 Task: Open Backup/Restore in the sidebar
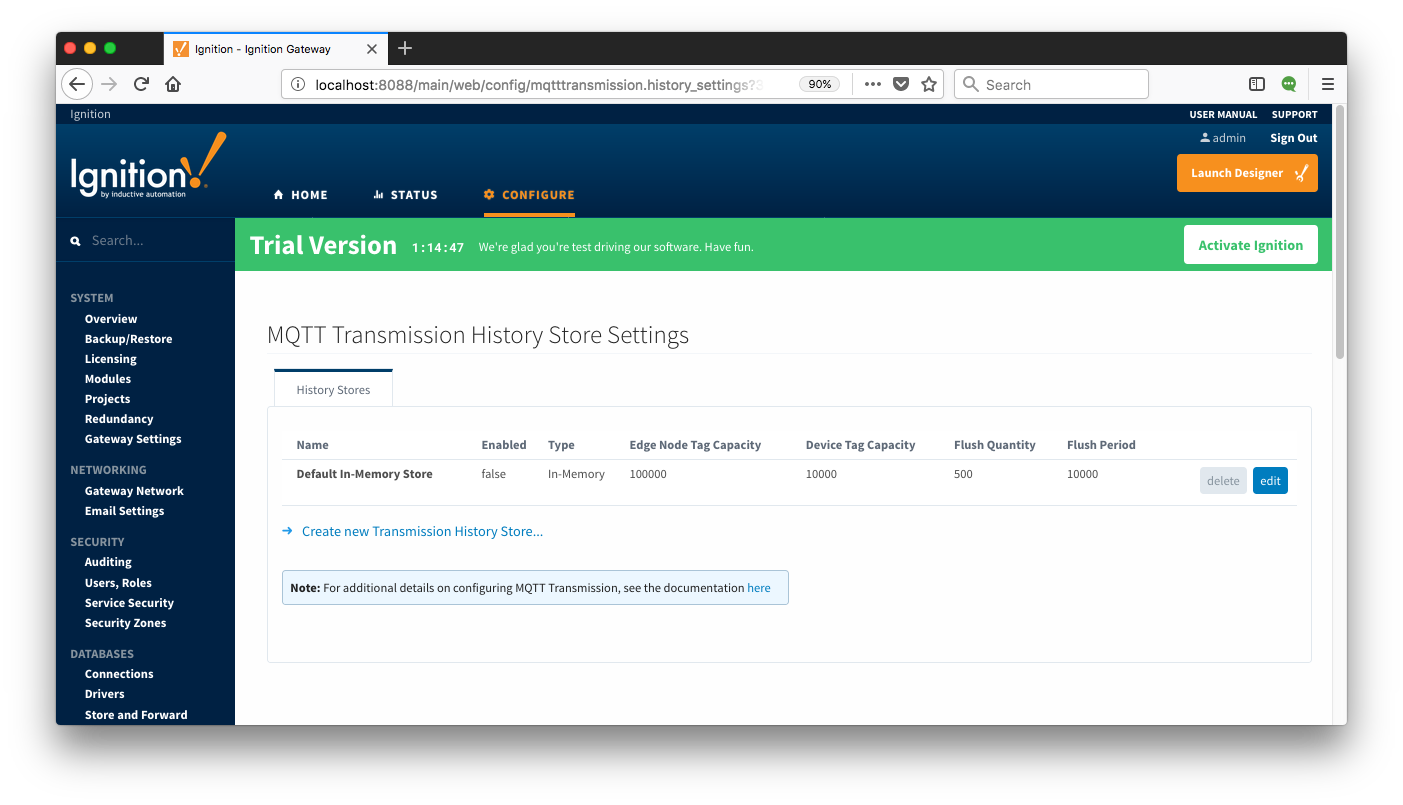click(x=128, y=339)
